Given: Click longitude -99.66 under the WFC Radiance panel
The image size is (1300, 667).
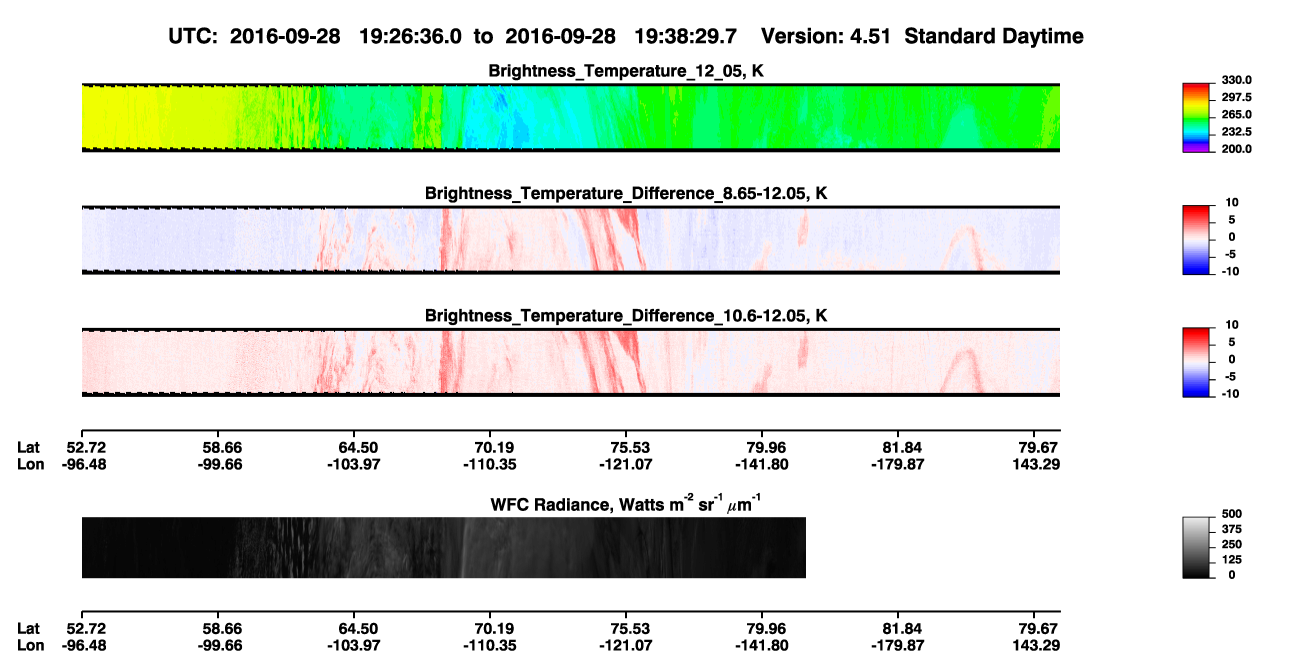Looking at the screenshot, I should 218,645.
